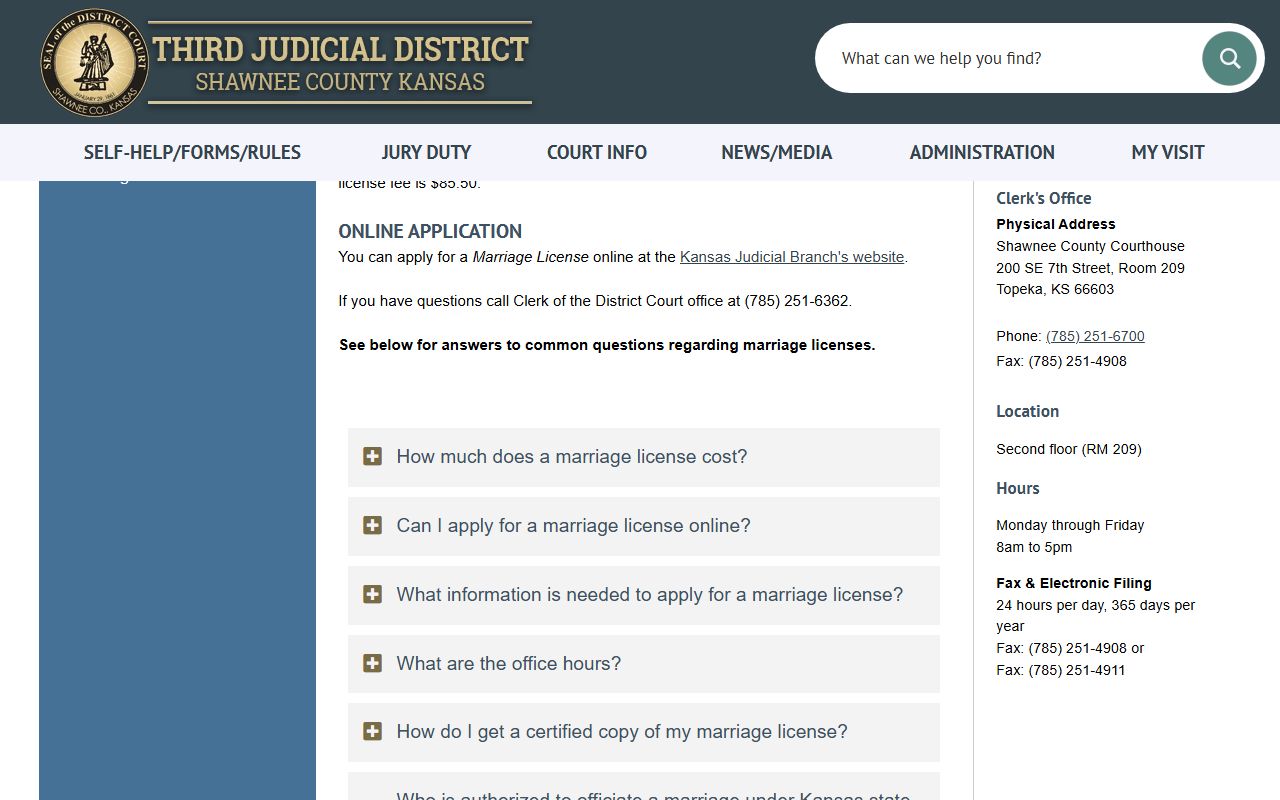Click the plus icon beside certified copy question
The height and width of the screenshot is (800, 1280).
coord(372,732)
